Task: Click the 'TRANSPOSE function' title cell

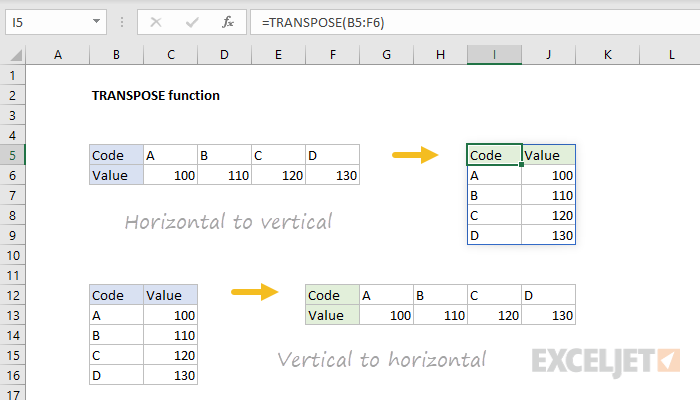Action: click(x=156, y=96)
